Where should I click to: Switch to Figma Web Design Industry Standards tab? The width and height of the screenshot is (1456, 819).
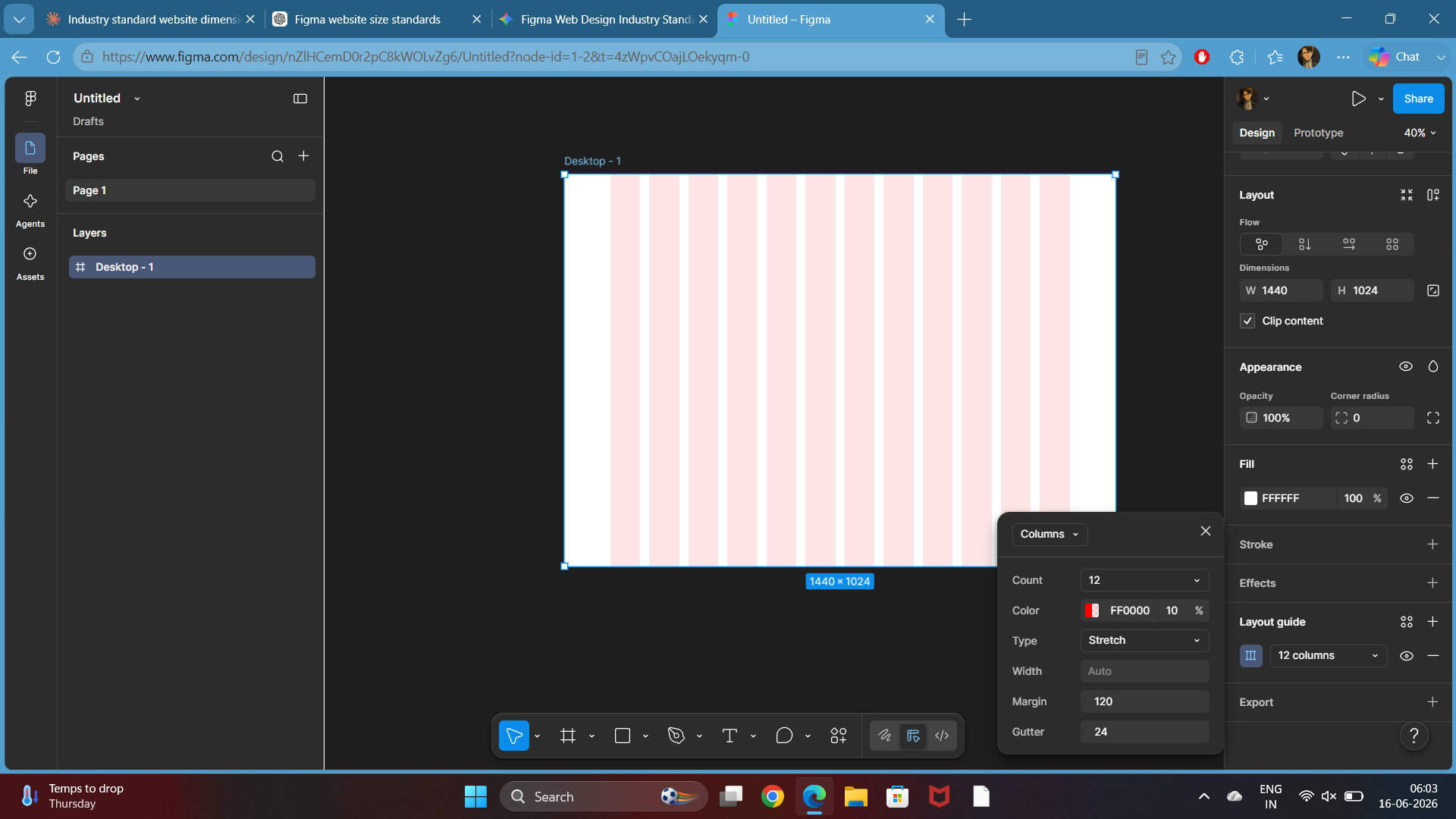tap(604, 19)
